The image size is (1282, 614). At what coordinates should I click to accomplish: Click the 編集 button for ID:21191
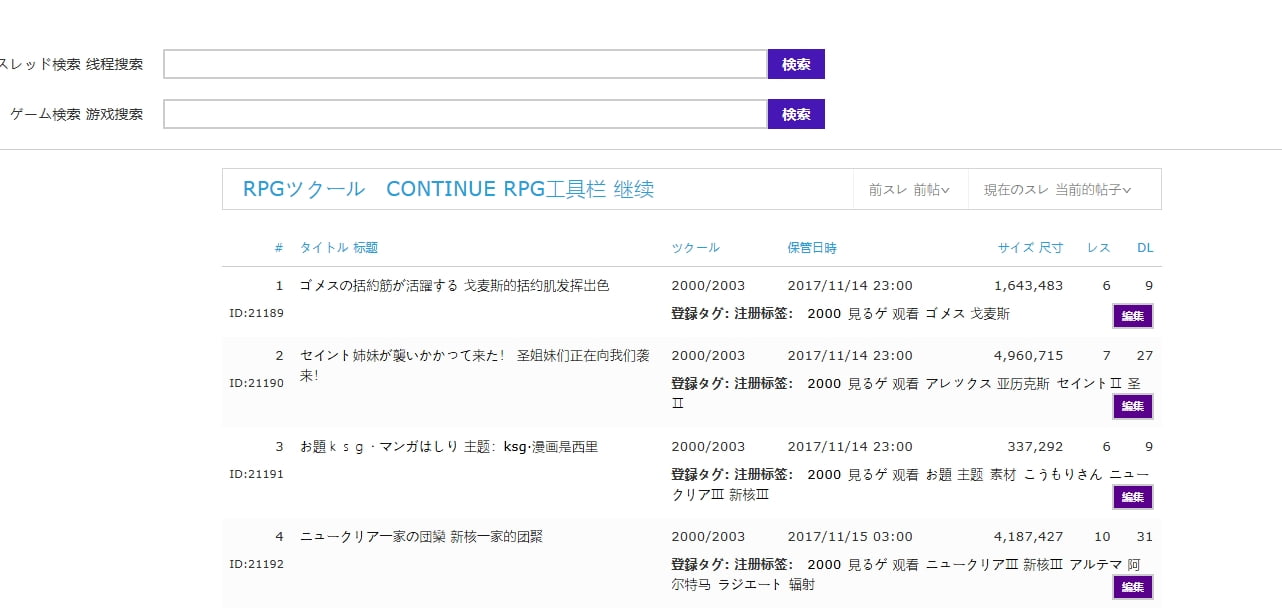(x=1133, y=497)
